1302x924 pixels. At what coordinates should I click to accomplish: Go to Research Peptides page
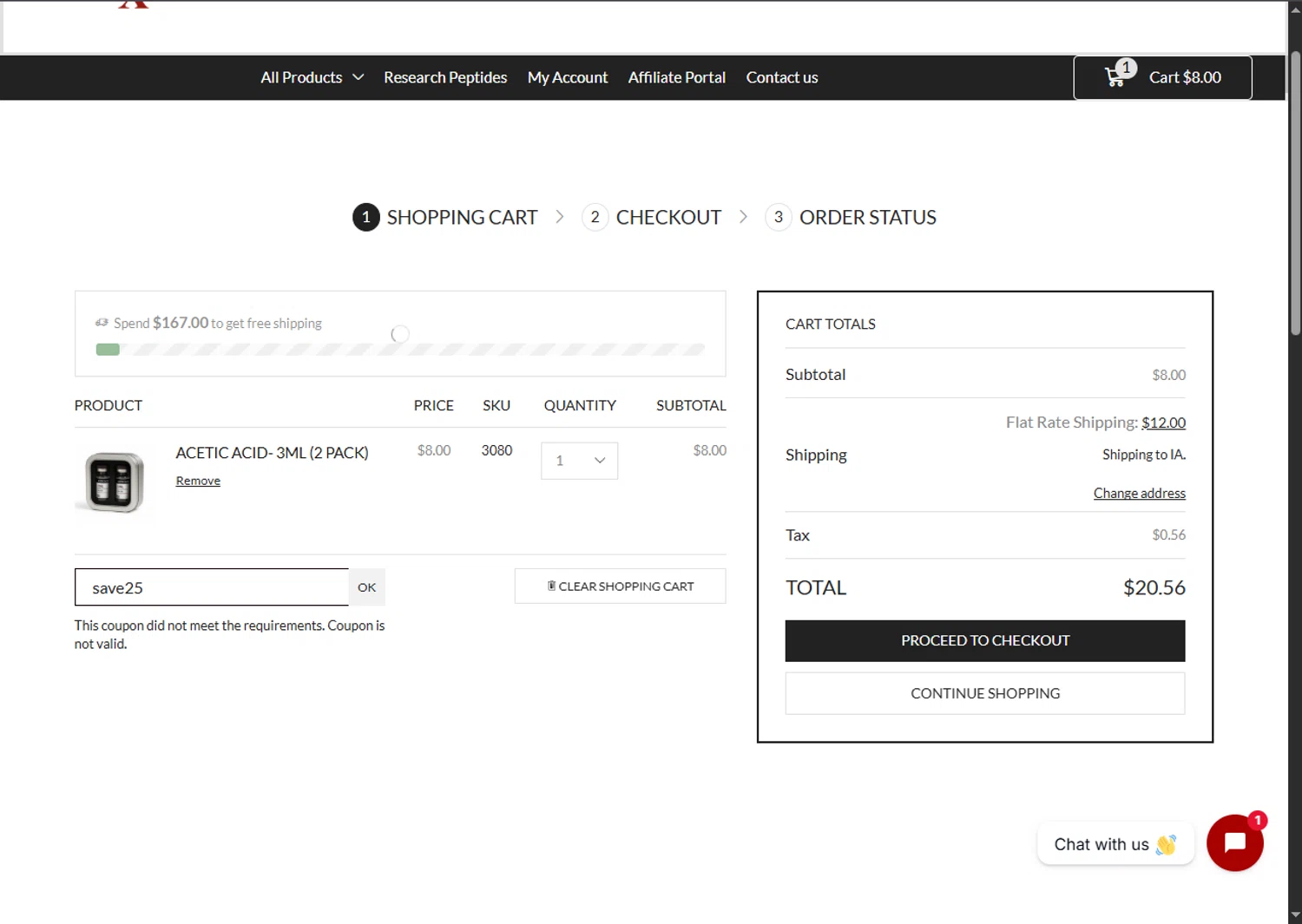pos(445,77)
